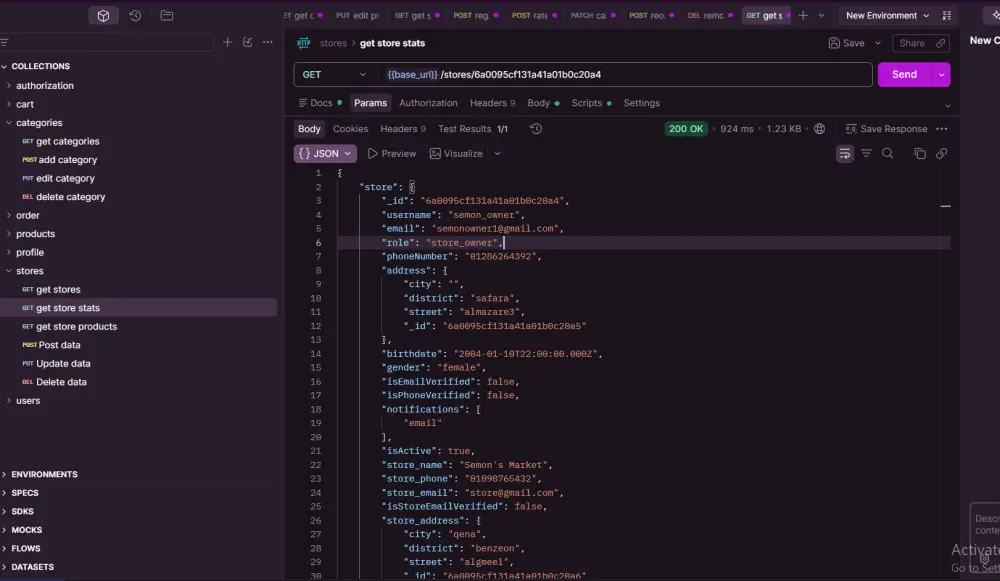Click the request URL input field

pyautogui.click(x=625, y=75)
